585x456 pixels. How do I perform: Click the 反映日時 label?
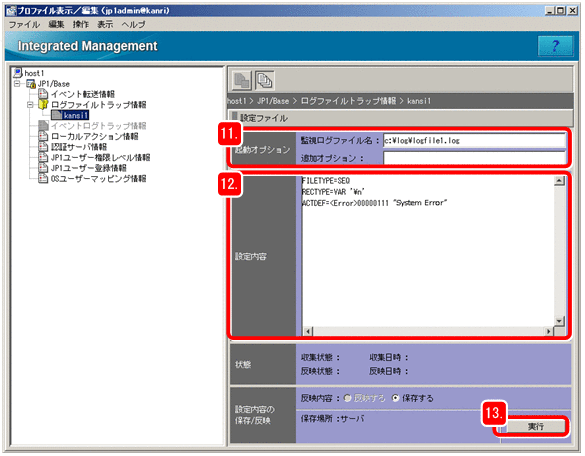(388, 371)
